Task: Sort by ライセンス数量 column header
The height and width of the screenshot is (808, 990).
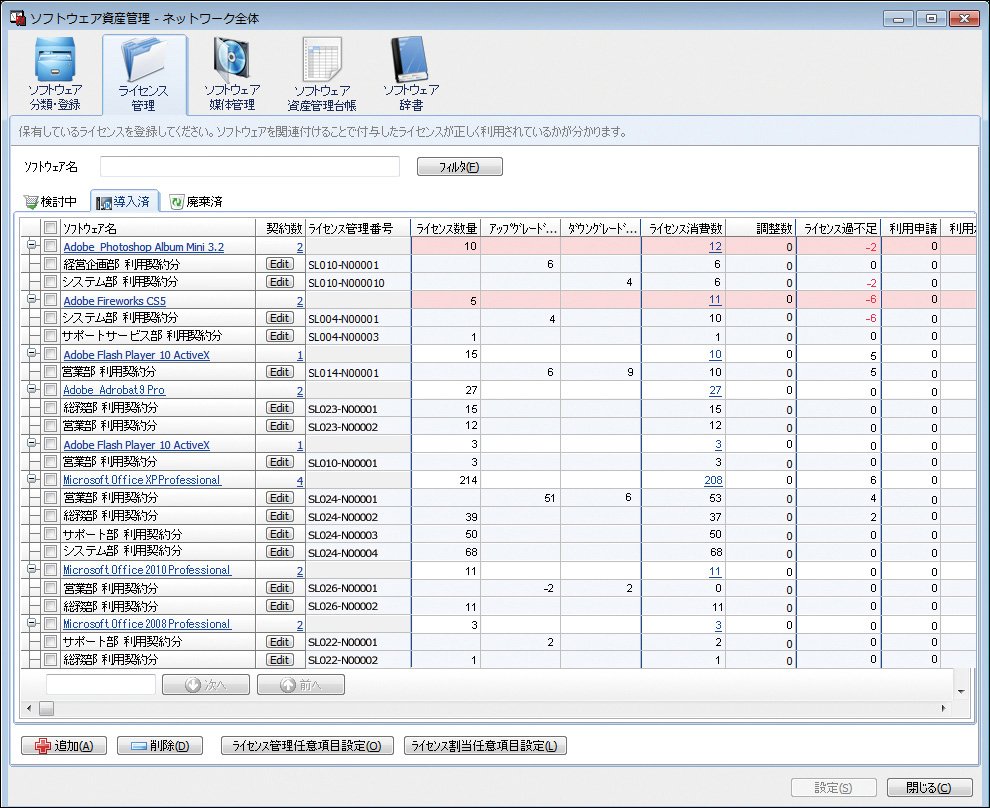Action: click(446, 229)
